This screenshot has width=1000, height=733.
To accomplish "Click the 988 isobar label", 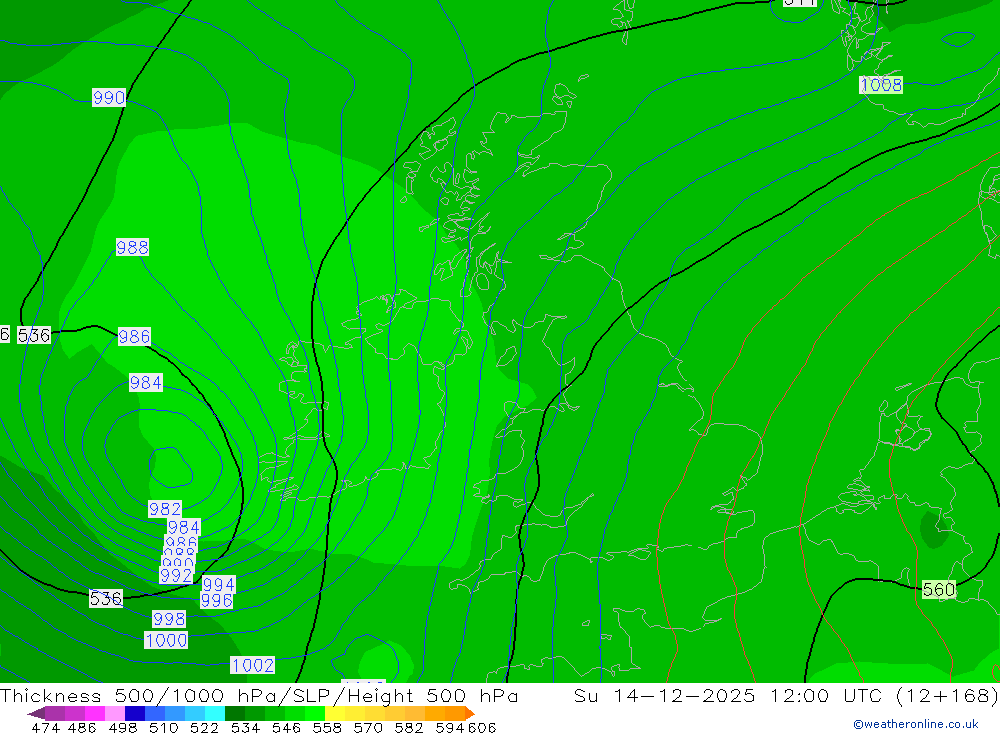I will click(133, 248).
